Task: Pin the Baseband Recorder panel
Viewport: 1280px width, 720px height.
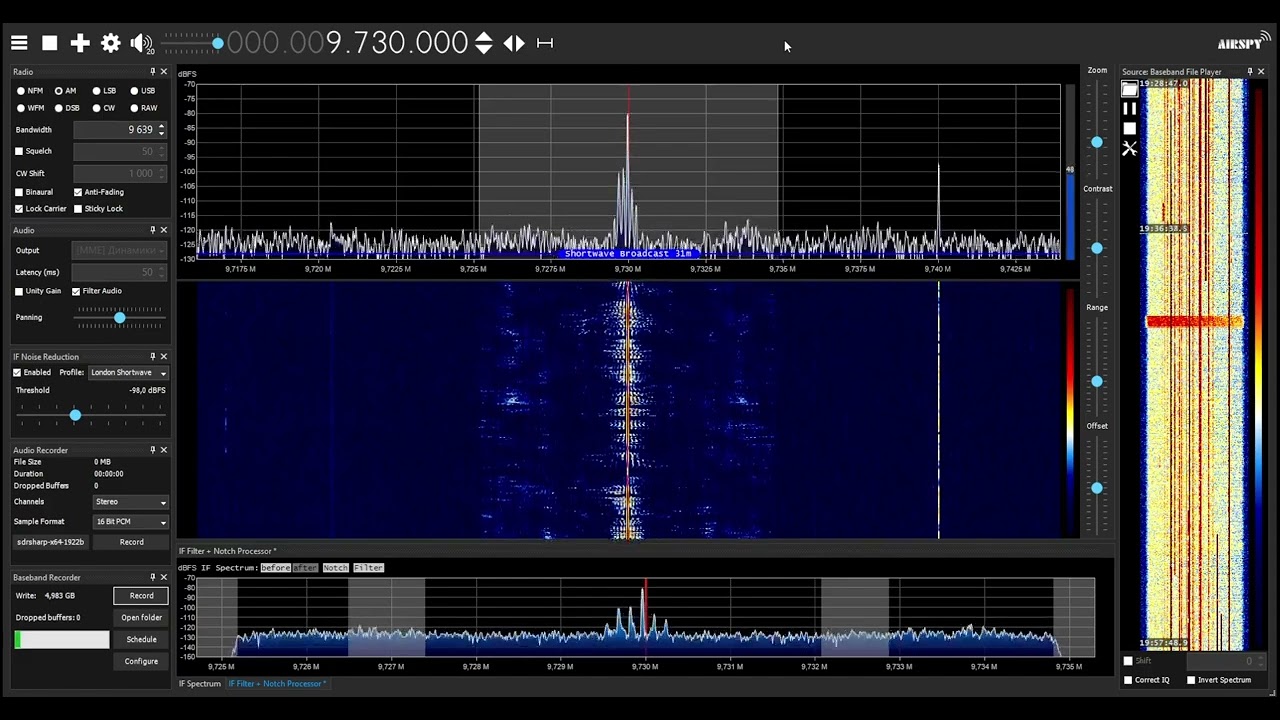Action: [153, 577]
